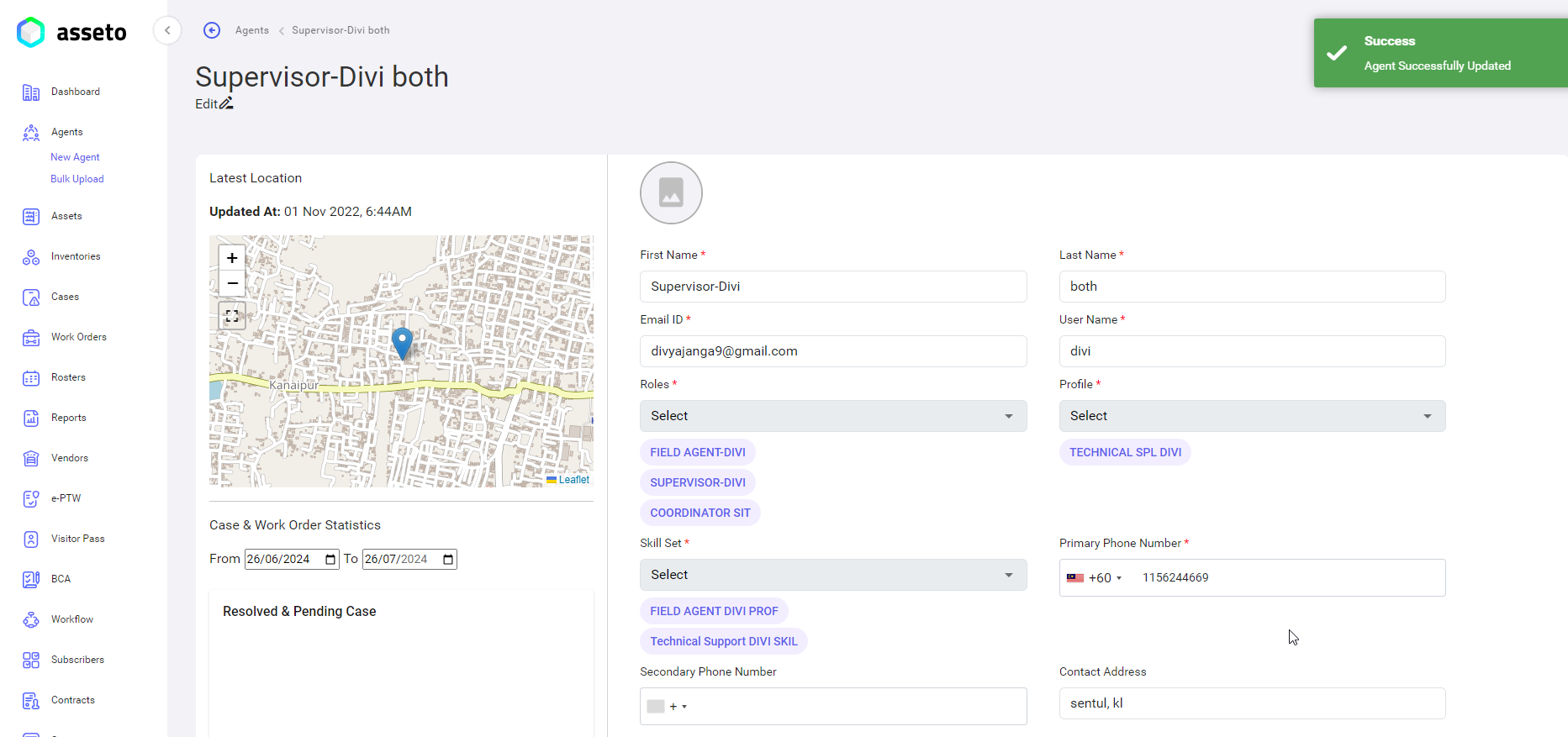1568x737 pixels.
Task: Open the Skill Set Select dropdown
Action: (833, 575)
